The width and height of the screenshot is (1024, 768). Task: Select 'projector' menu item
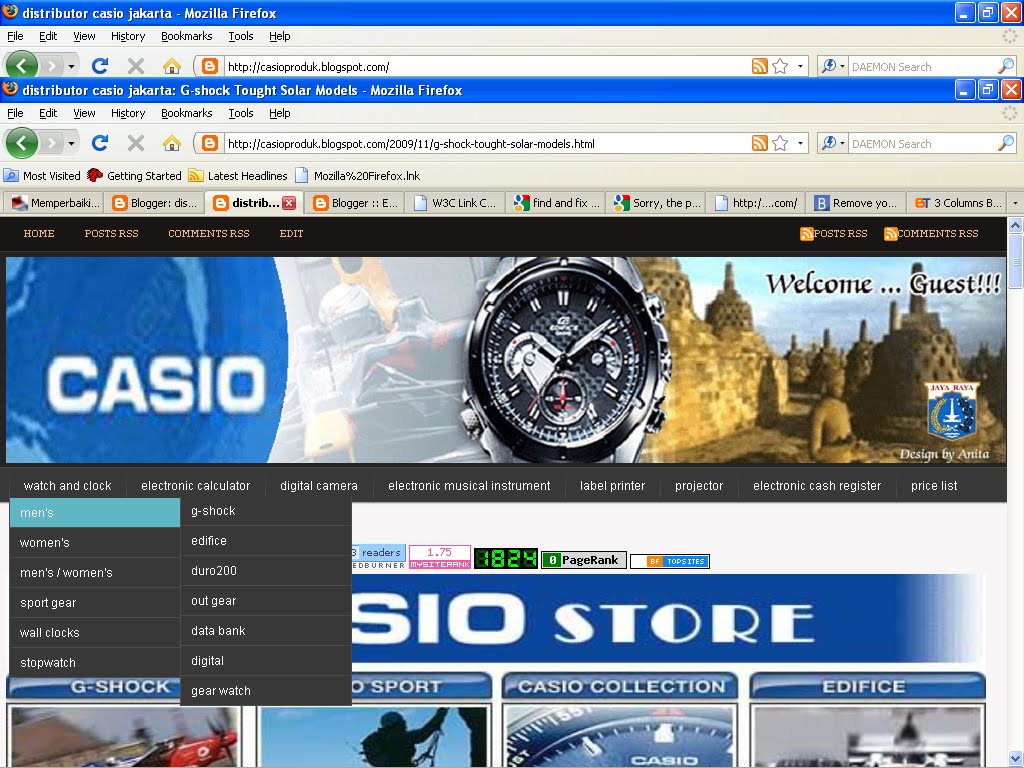[x=699, y=486]
